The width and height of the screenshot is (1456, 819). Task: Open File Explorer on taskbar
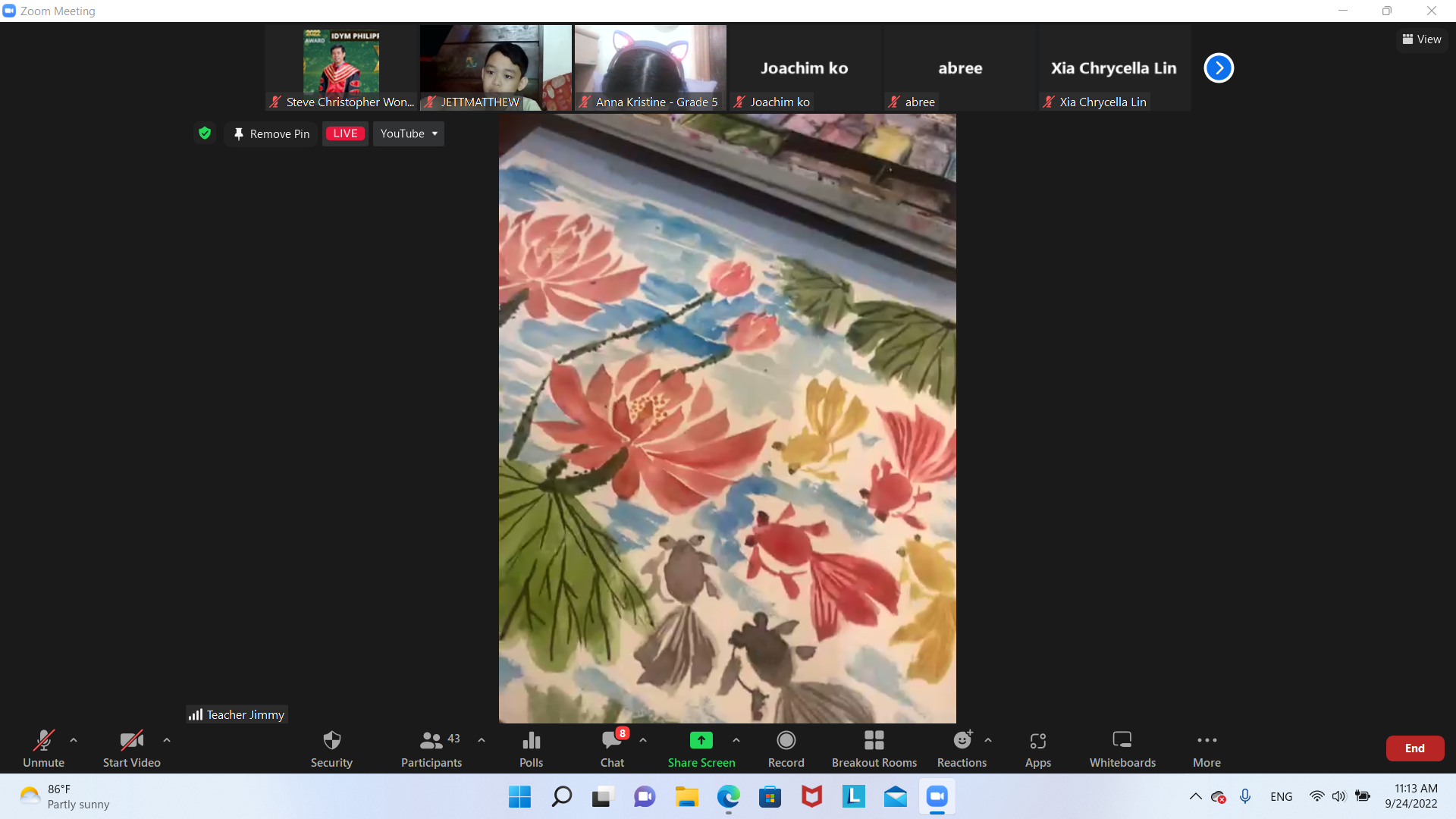686,797
